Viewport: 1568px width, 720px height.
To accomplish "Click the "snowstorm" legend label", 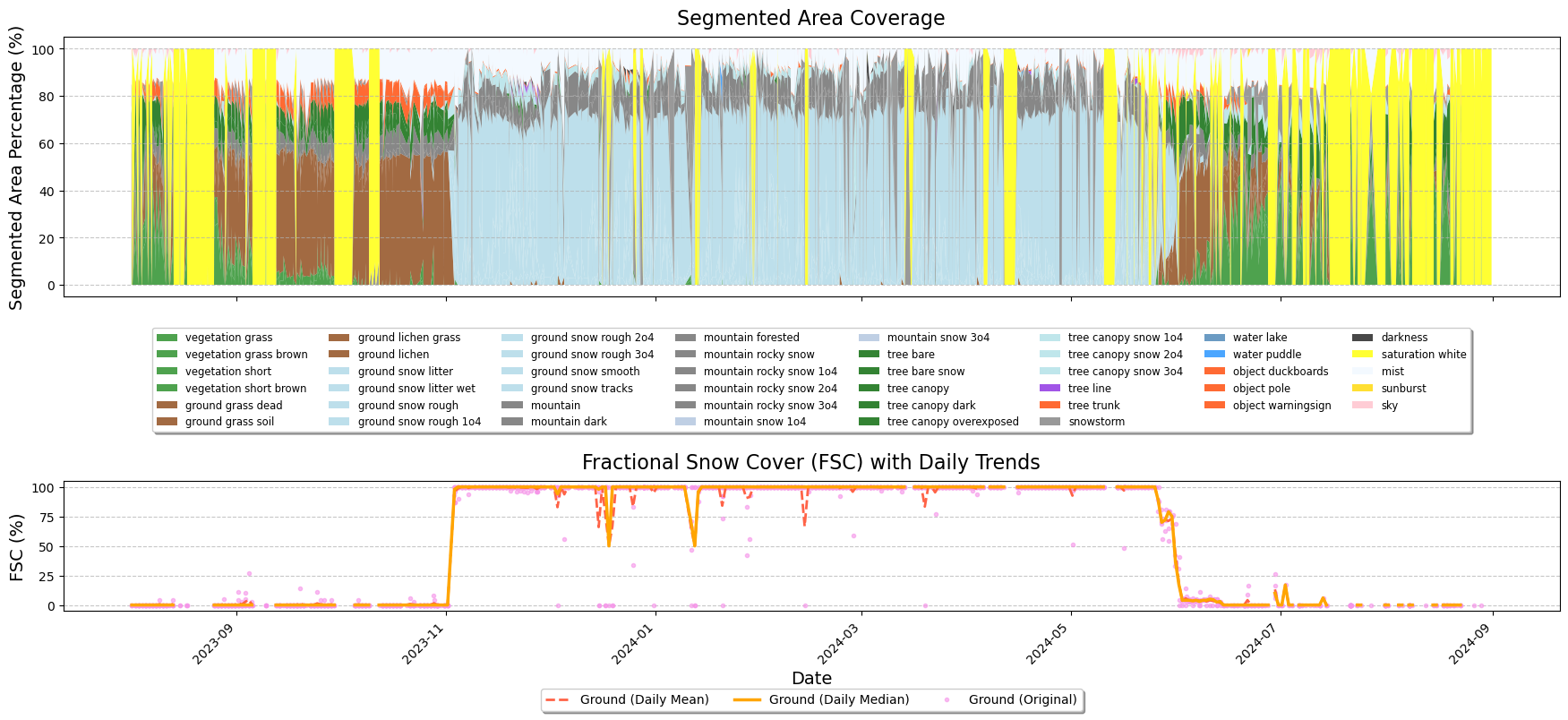I will tap(1096, 422).
